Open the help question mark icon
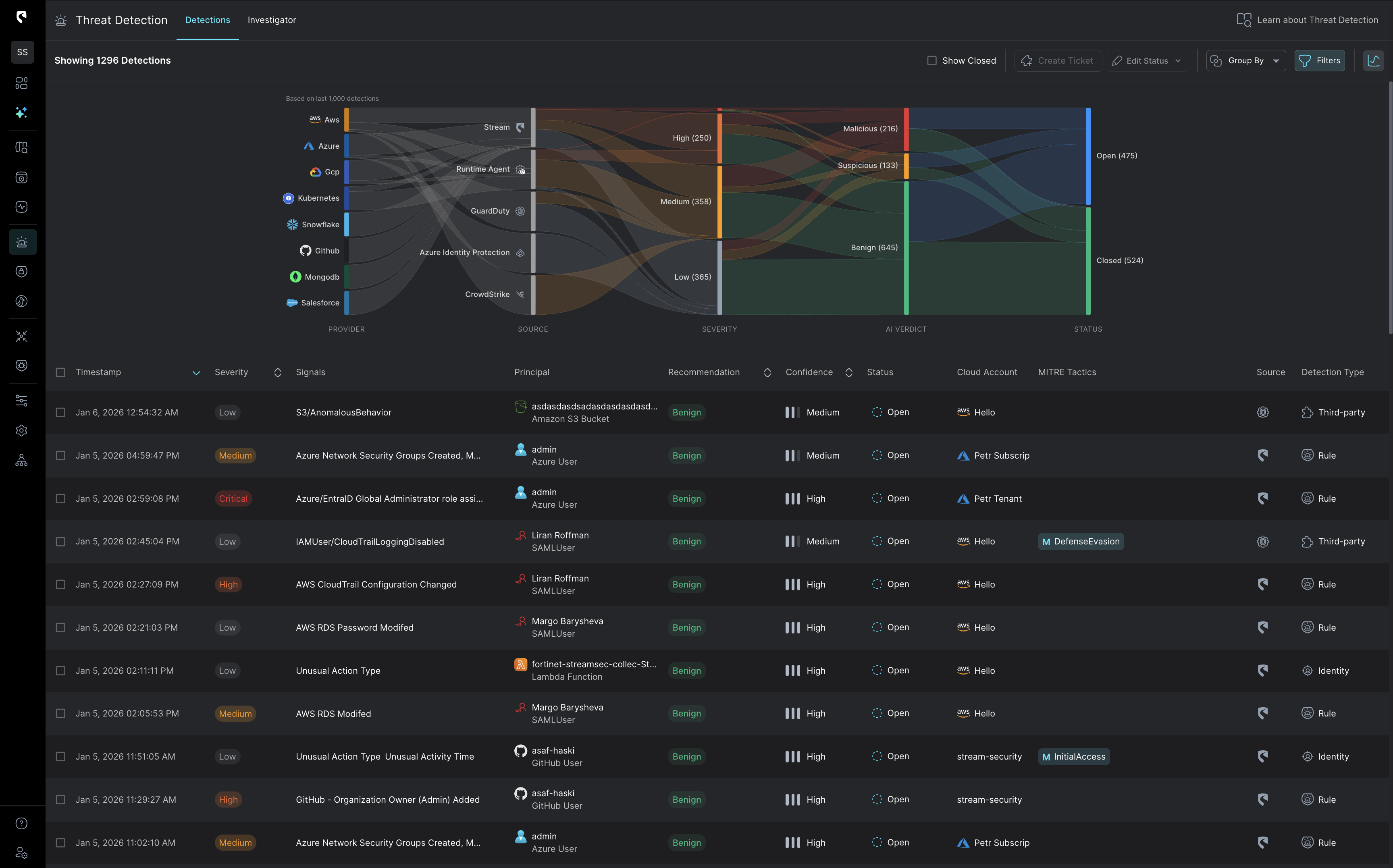Viewport: 1393px width, 868px height. [x=22, y=823]
